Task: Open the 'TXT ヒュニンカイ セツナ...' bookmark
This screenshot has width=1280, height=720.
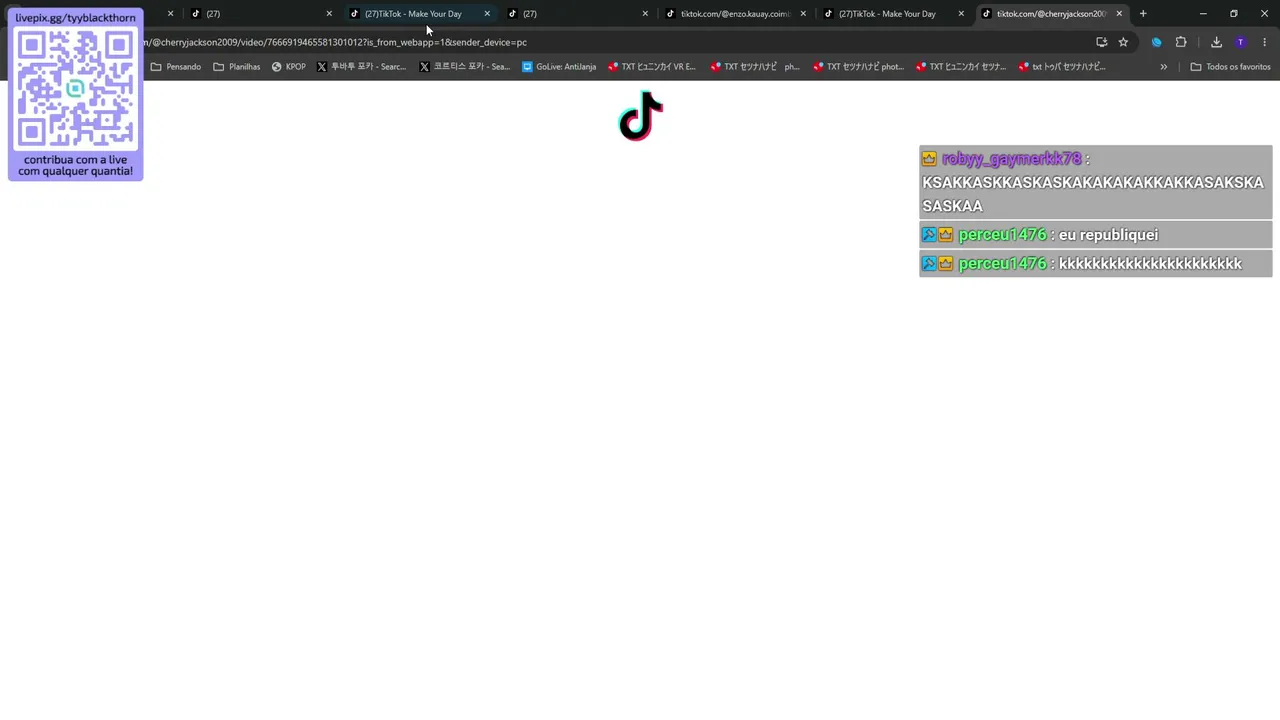Action: click(x=960, y=67)
